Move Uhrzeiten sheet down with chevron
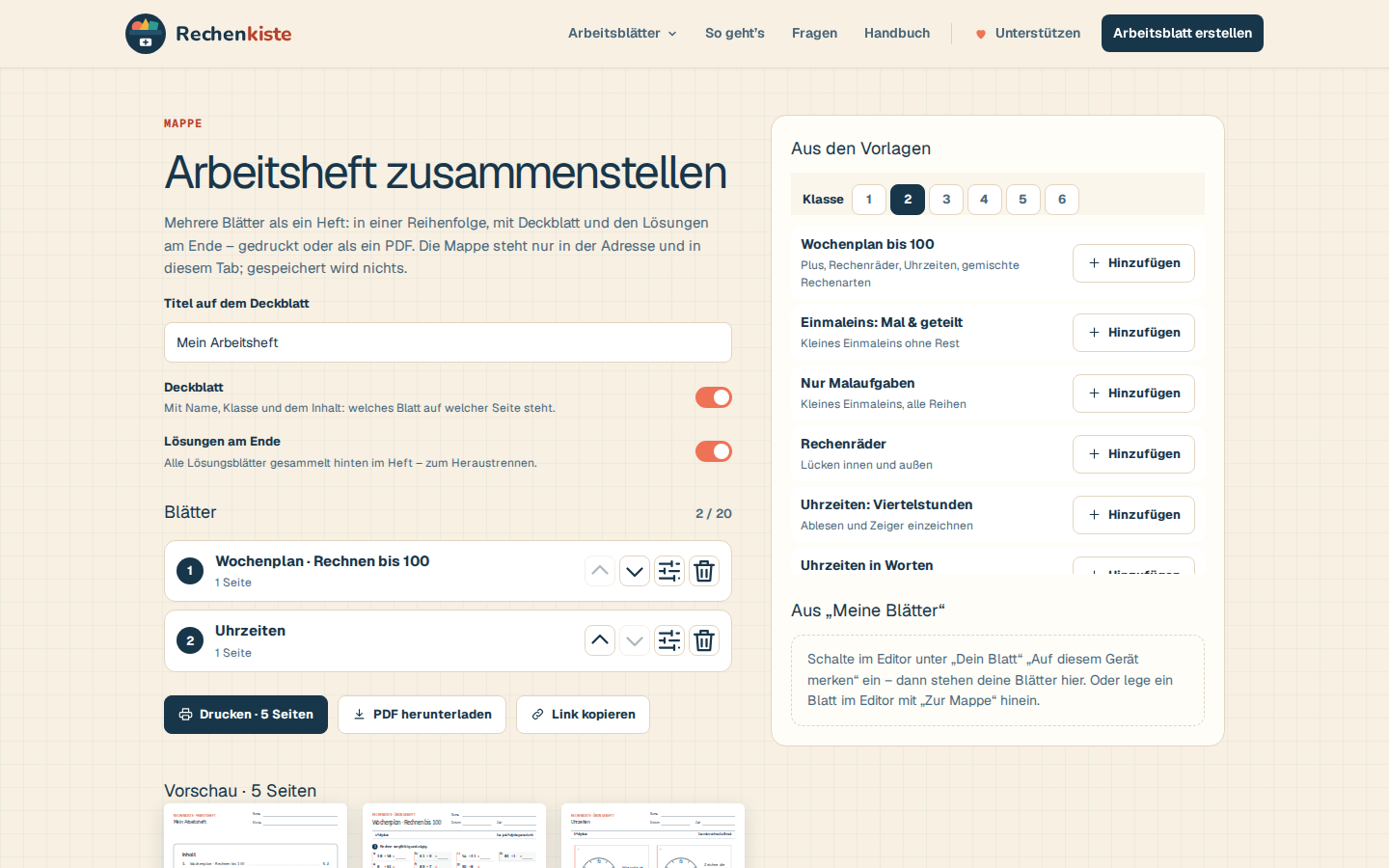The image size is (1389, 868). (x=635, y=640)
